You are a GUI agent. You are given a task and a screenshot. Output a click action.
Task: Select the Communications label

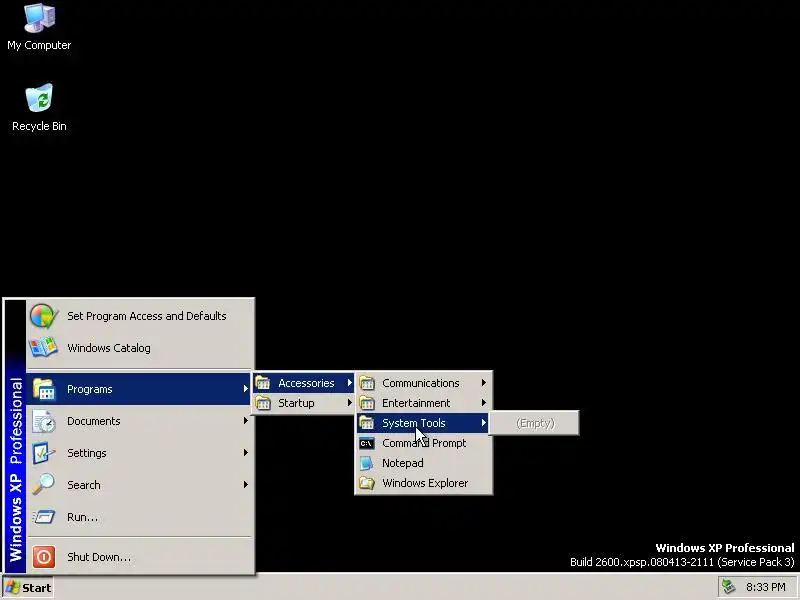tap(421, 383)
